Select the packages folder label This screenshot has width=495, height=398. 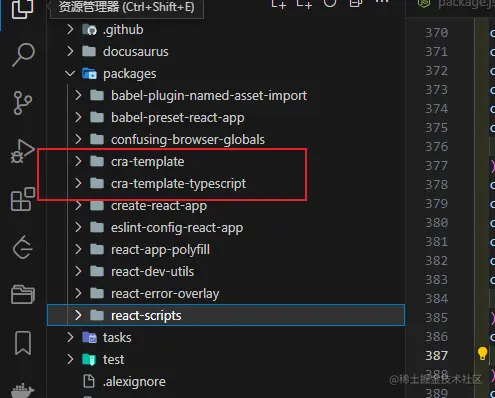(130, 74)
